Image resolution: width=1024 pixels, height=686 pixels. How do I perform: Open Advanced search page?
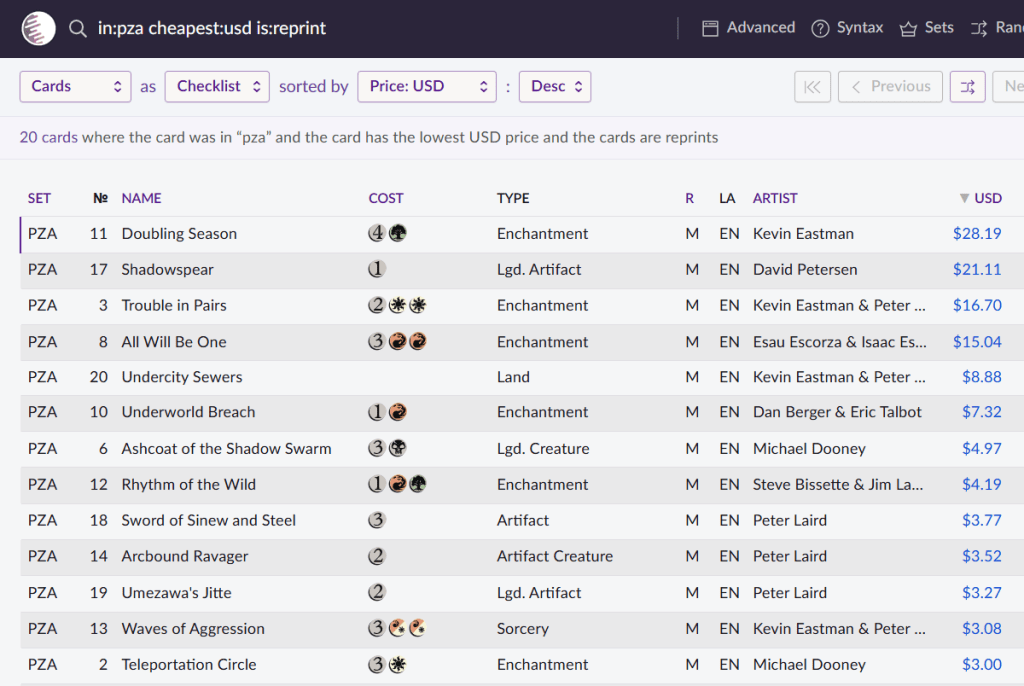click(749, 28)
